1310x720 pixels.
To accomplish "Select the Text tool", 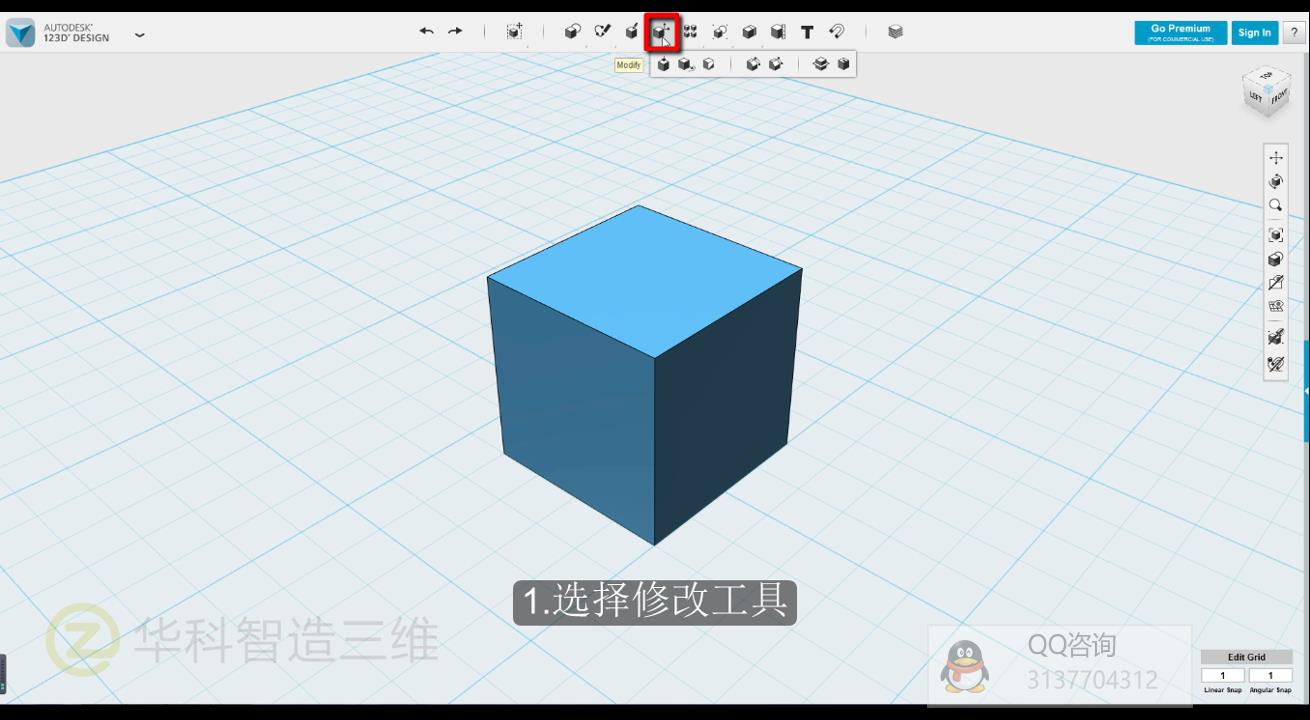I will [x=807, y=32].
